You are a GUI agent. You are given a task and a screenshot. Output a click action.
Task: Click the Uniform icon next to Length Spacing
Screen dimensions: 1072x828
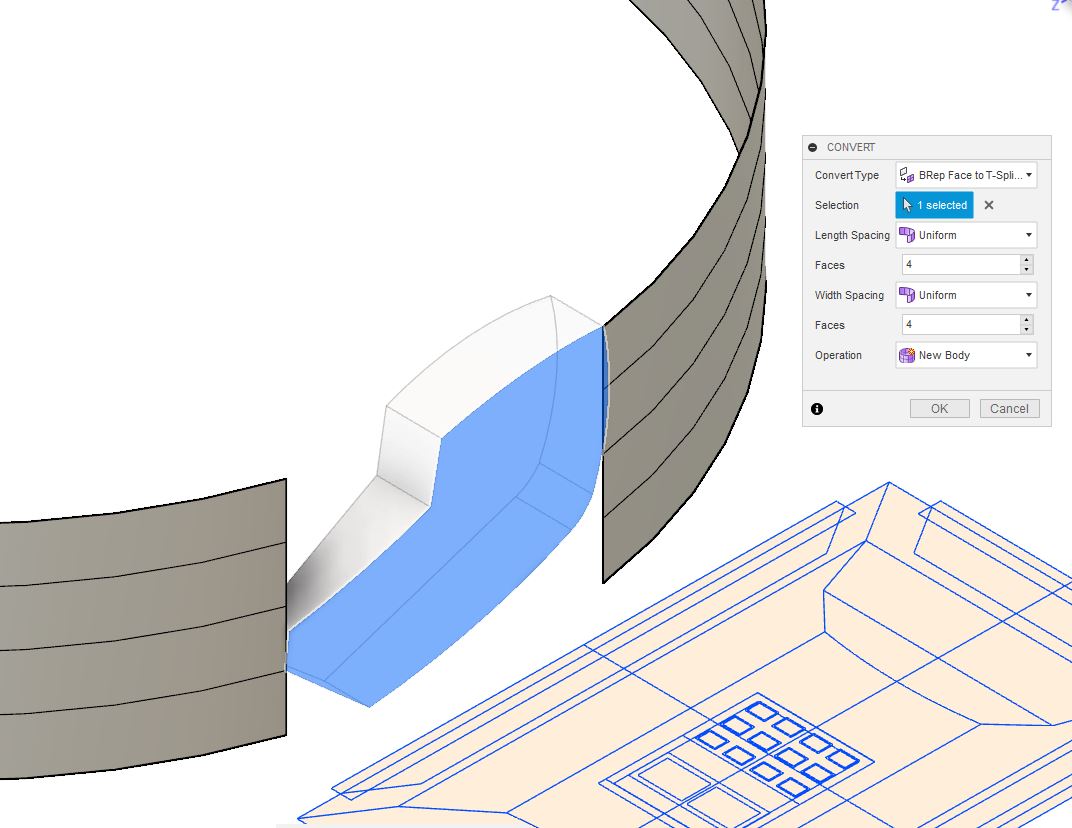pos(907,235)
